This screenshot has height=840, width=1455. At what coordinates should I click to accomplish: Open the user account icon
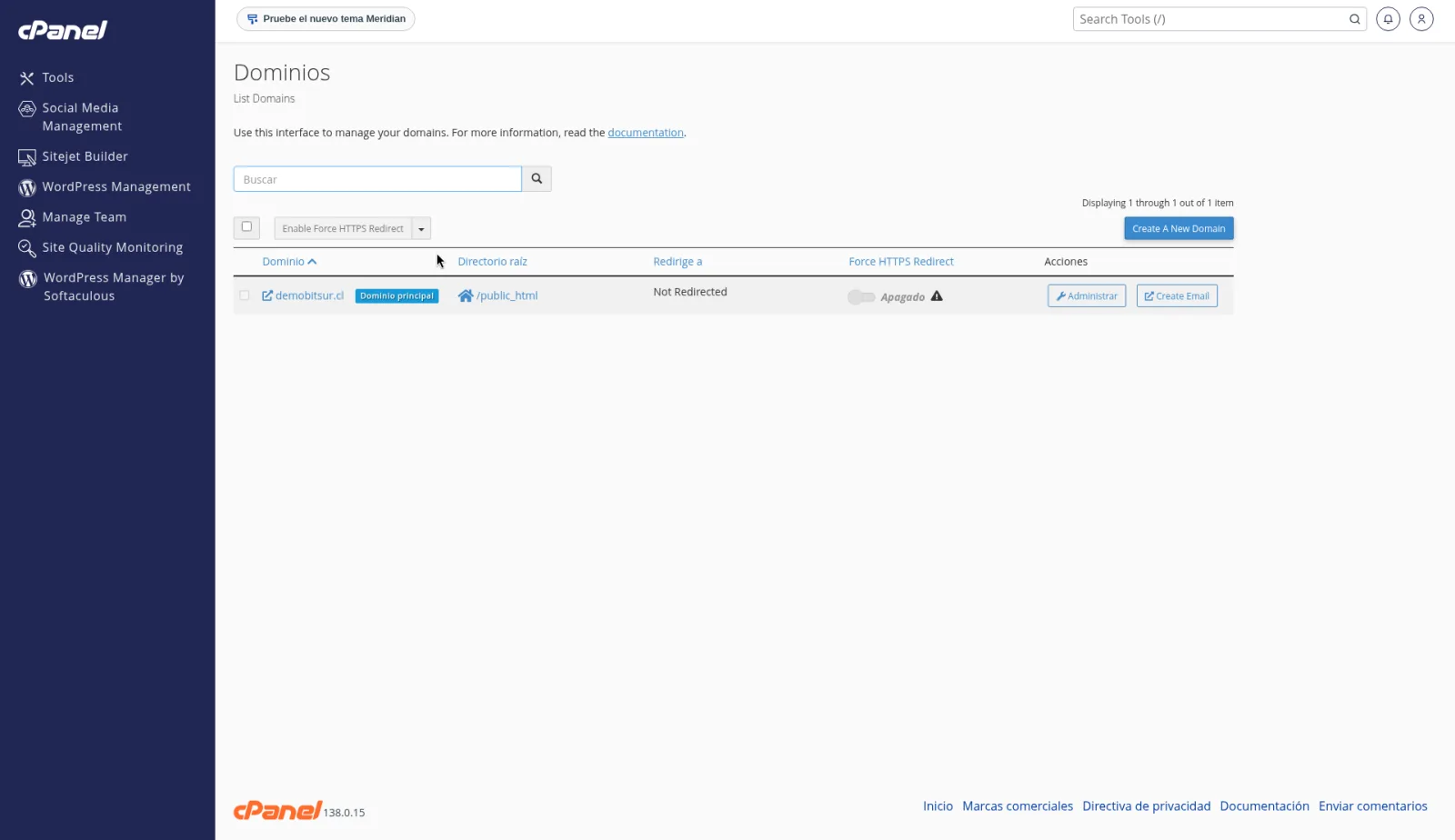pos(1421,19)
